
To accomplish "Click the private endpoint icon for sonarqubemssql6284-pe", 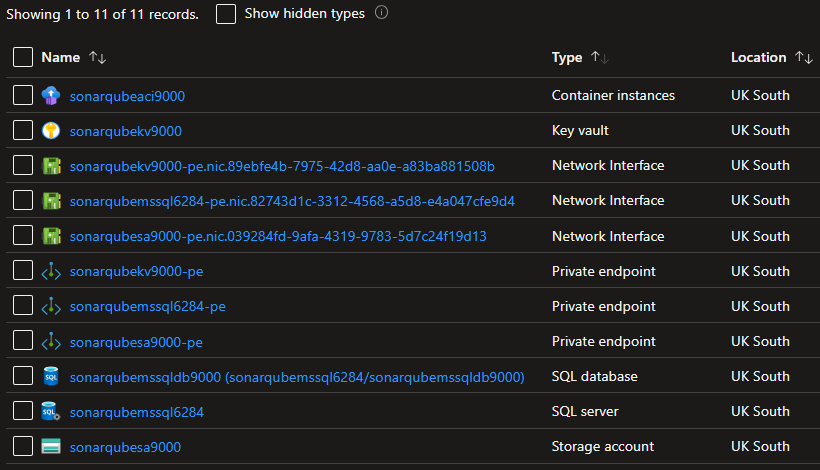I will pyautogui.click(x=51, y=306).
